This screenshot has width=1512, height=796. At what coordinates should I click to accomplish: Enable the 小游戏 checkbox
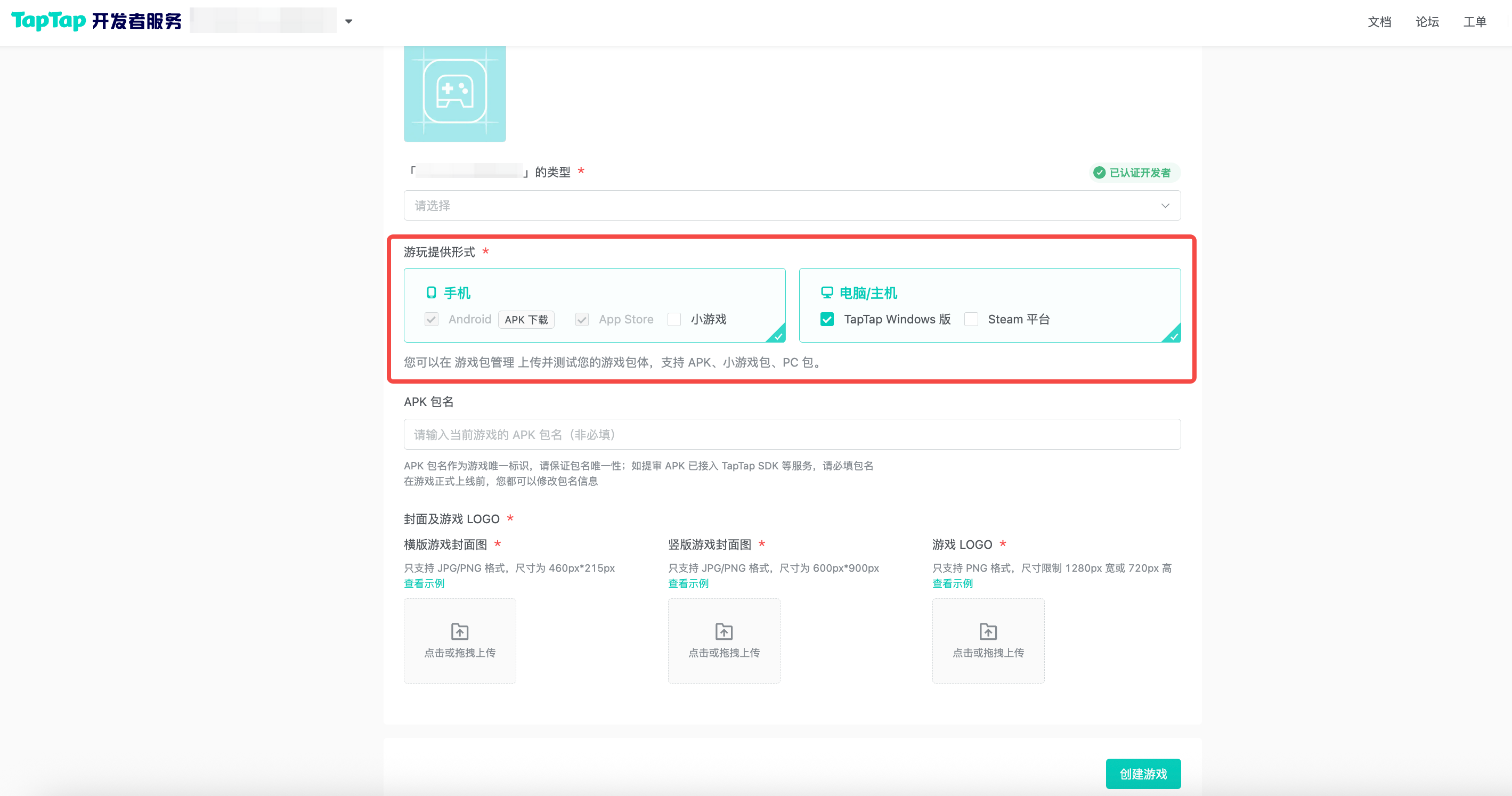(x=674, y=319)
